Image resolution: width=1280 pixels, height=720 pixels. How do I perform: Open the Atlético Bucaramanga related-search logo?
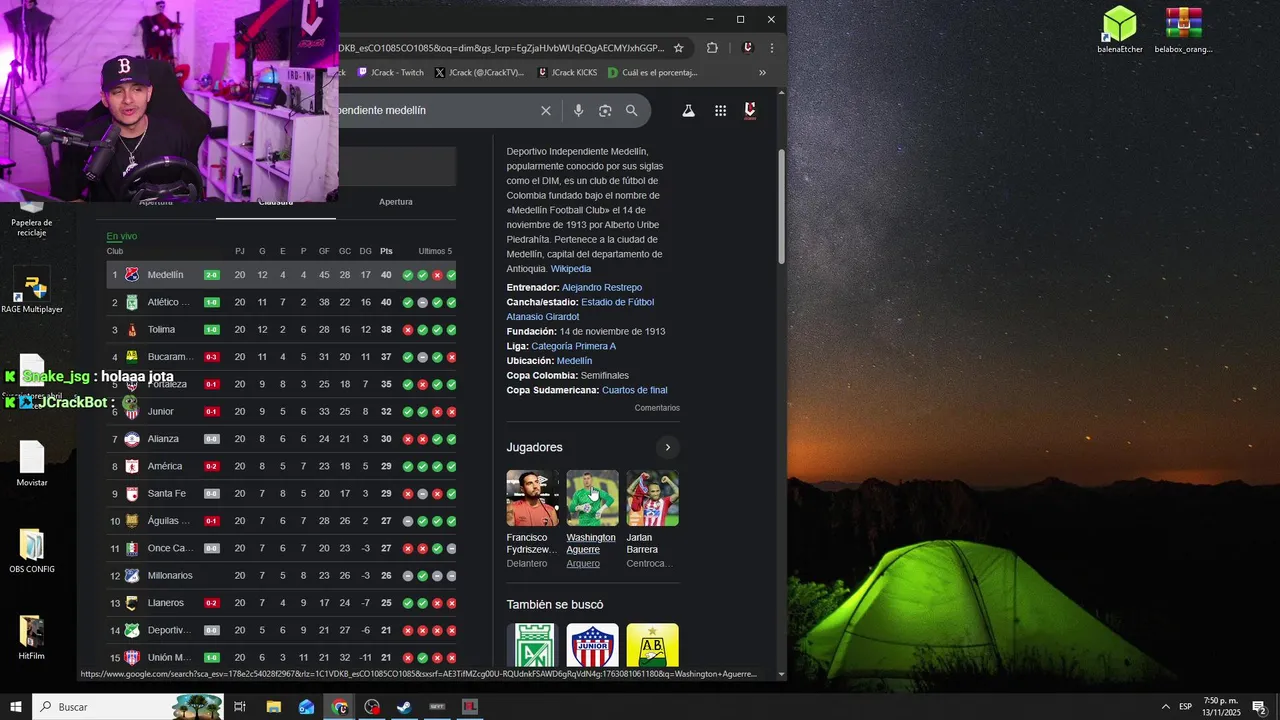tap(652, 645)
